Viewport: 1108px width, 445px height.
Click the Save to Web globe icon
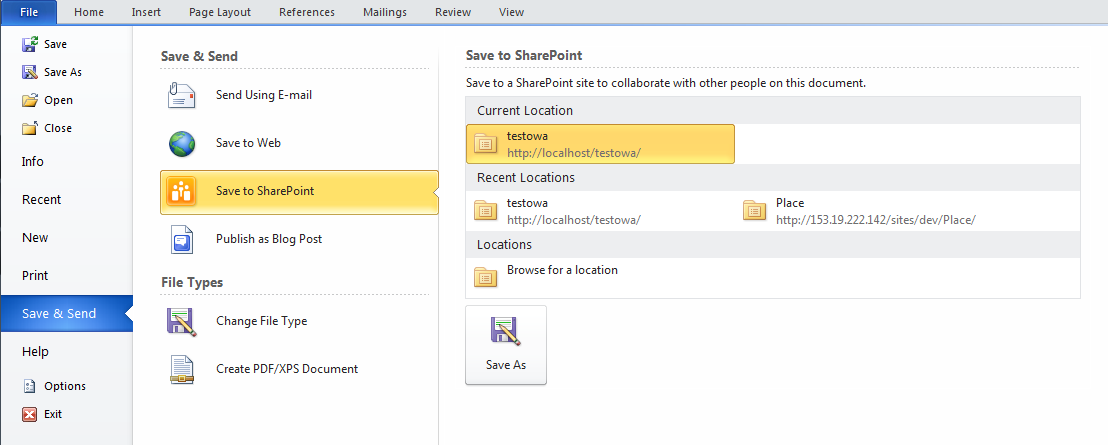(182, 143)
